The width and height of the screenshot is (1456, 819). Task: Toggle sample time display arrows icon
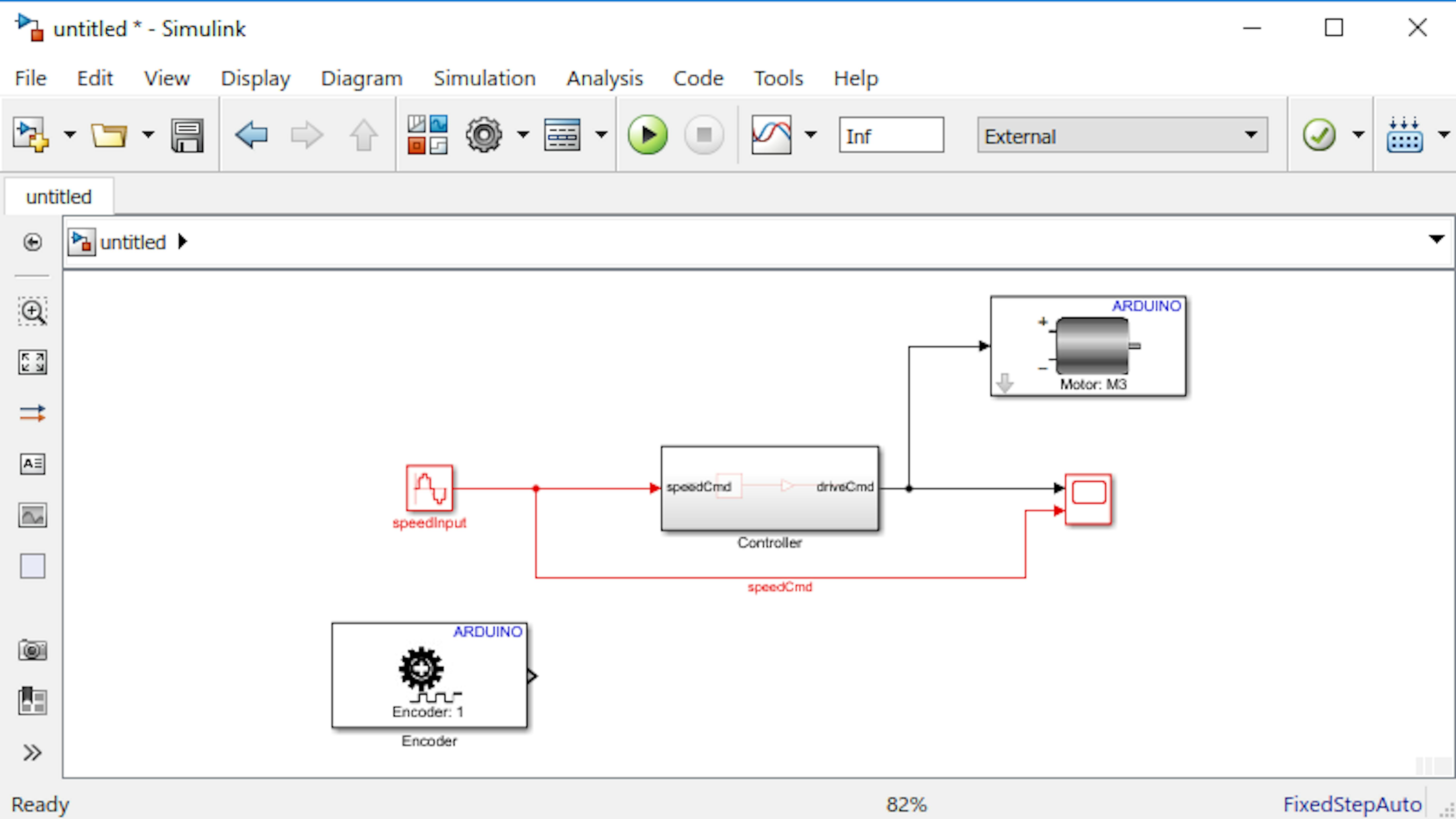pyautogui.click(x=33, y=413)
